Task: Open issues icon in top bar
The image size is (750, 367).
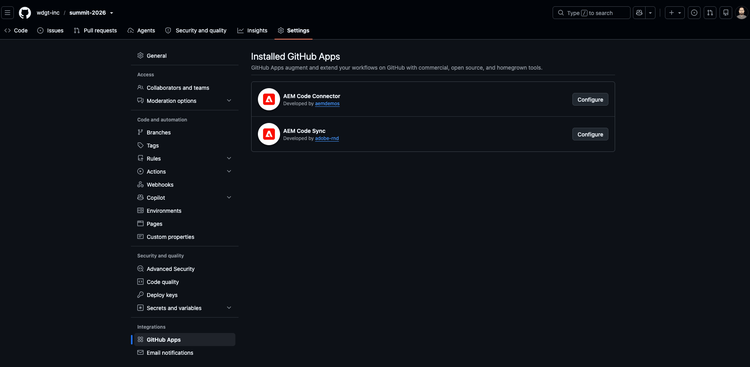Action: coord(694,13)
